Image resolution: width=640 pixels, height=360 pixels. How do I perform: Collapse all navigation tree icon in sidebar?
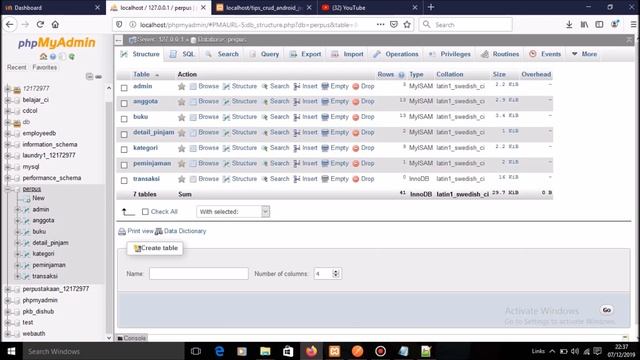[x=89, y=76]
